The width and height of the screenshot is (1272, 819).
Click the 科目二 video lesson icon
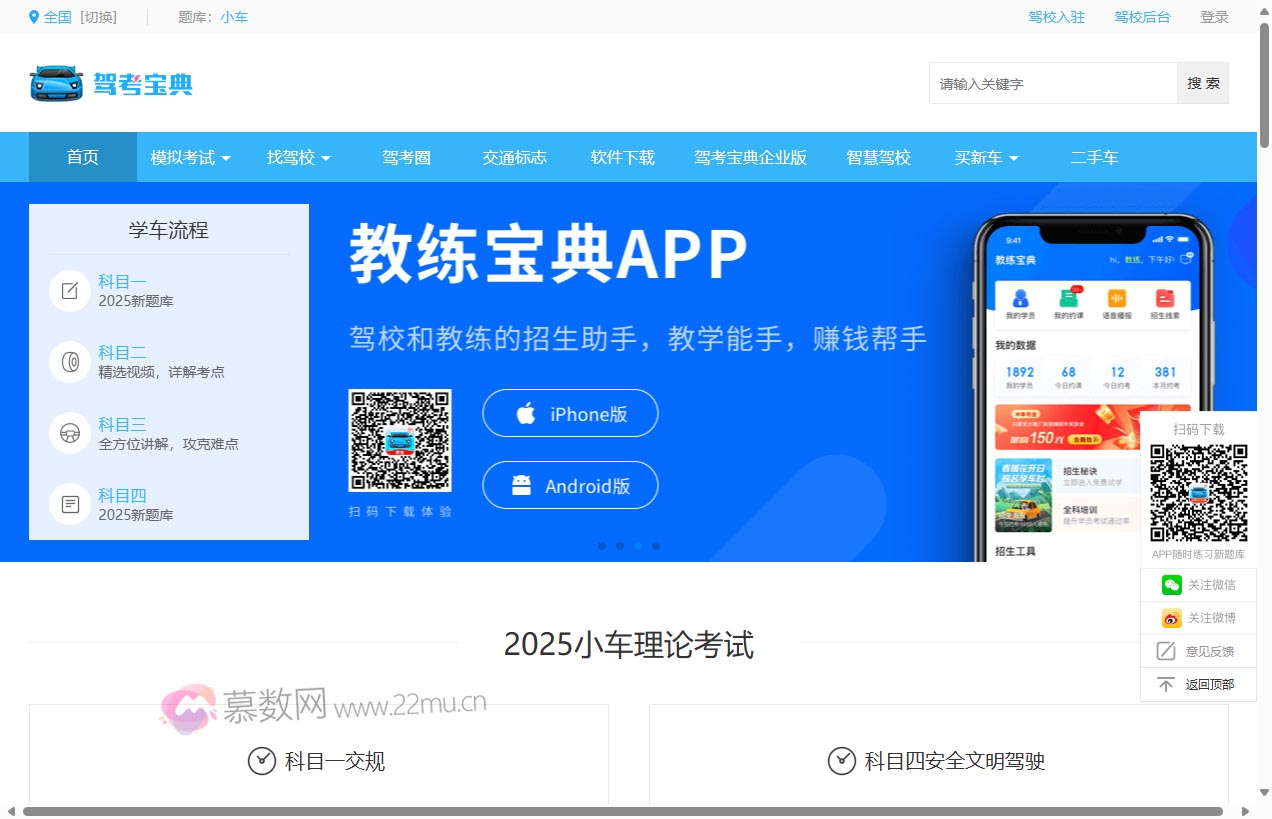click(70, 361)
